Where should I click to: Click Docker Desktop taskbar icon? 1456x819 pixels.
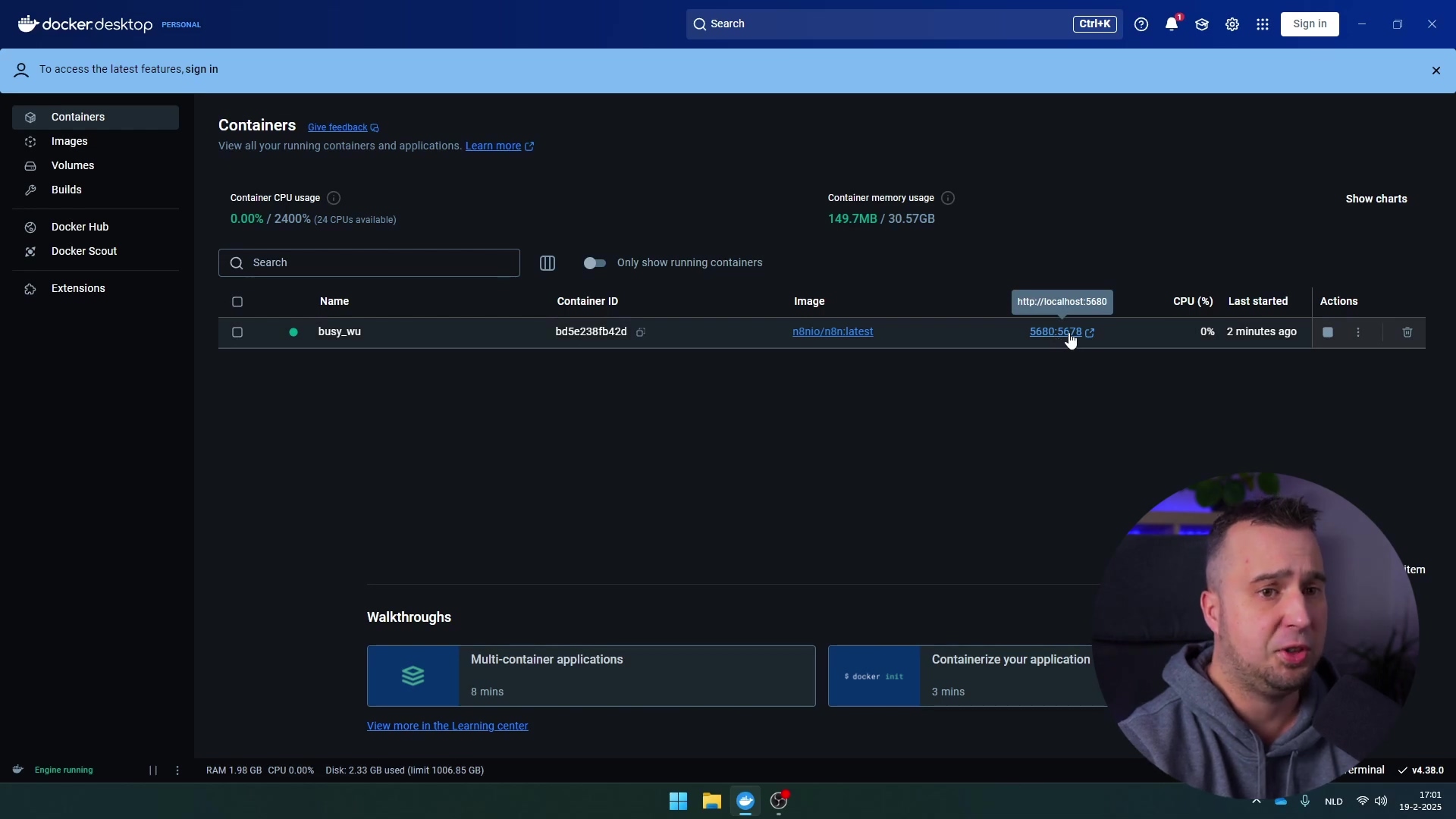coord(745,802)
